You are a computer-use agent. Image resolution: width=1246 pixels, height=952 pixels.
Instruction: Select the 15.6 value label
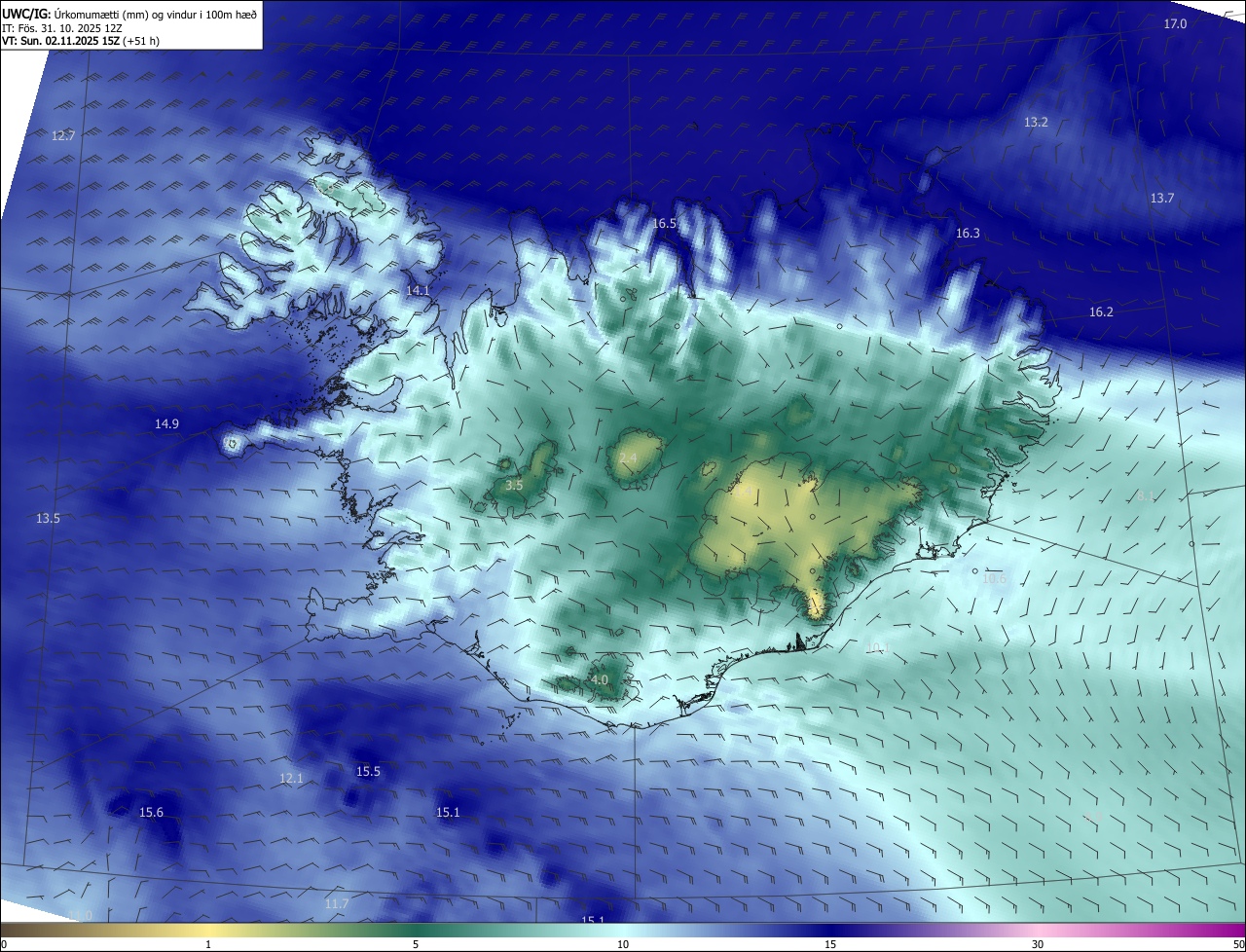tap(151, 812)
